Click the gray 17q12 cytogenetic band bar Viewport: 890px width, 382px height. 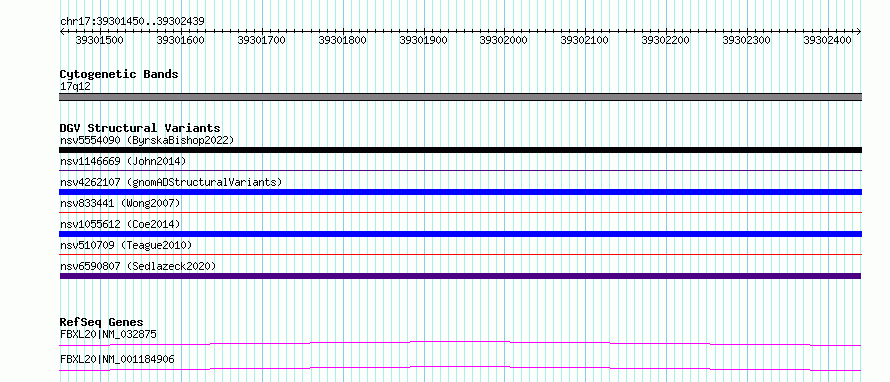click(460, 97)
